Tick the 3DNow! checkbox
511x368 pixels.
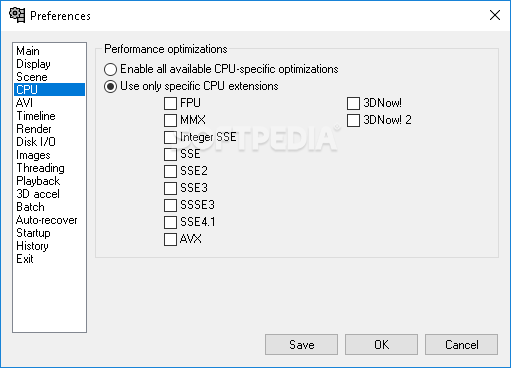[x=353, y=103]
